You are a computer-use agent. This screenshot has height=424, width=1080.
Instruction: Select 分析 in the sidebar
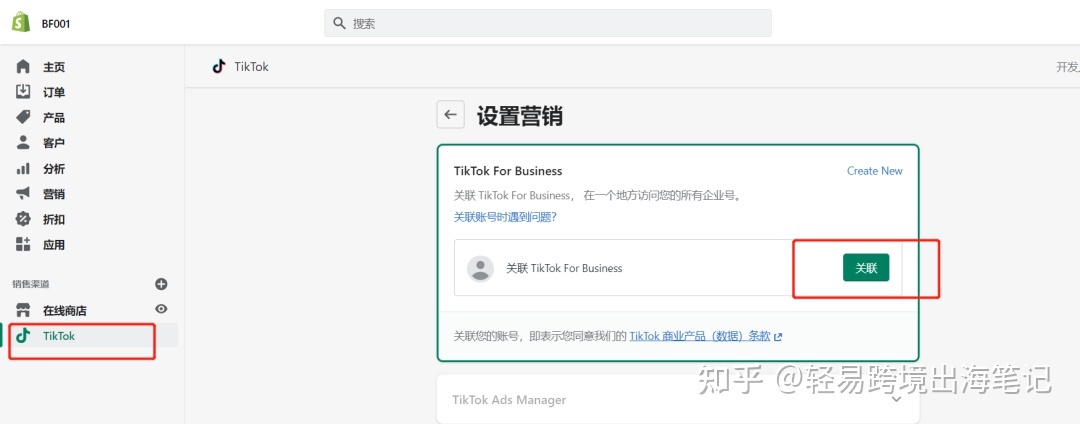pos(54,169)
